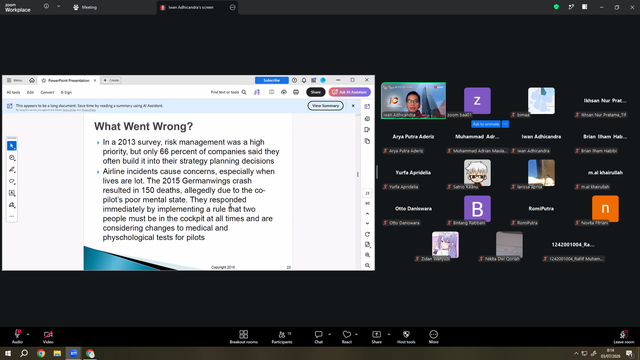This screenshot has width=640, height=360.
Task: Select Iwan Adhicandra's active video thumbnail
Action: click(x=413, y=100)
